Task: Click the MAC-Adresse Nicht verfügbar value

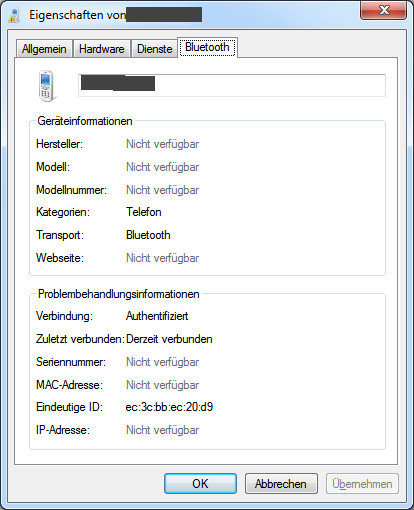Action: (x=163, y=385)
